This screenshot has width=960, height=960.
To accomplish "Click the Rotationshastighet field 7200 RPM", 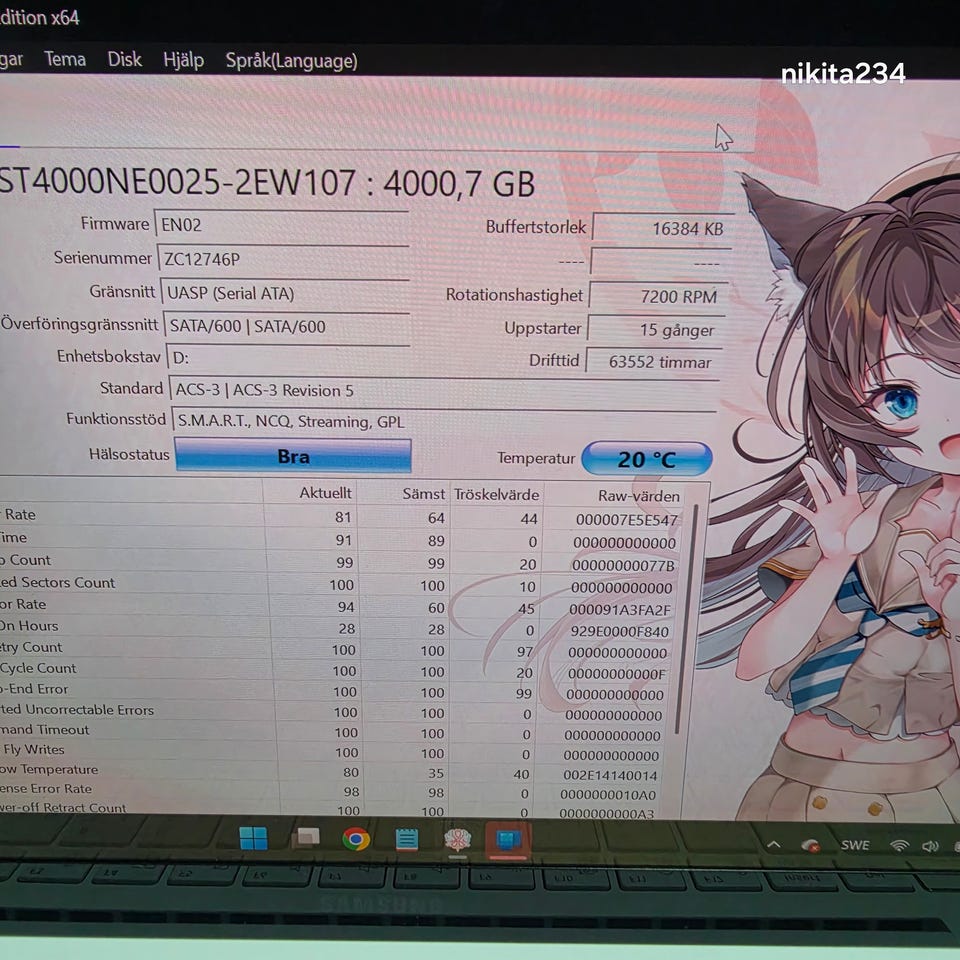I will tap(659, 296).
